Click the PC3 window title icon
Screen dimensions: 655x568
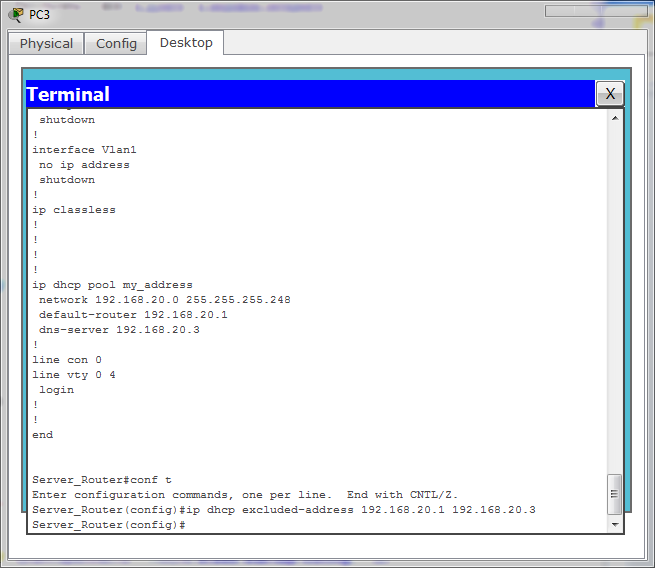(x=16, y=15)
